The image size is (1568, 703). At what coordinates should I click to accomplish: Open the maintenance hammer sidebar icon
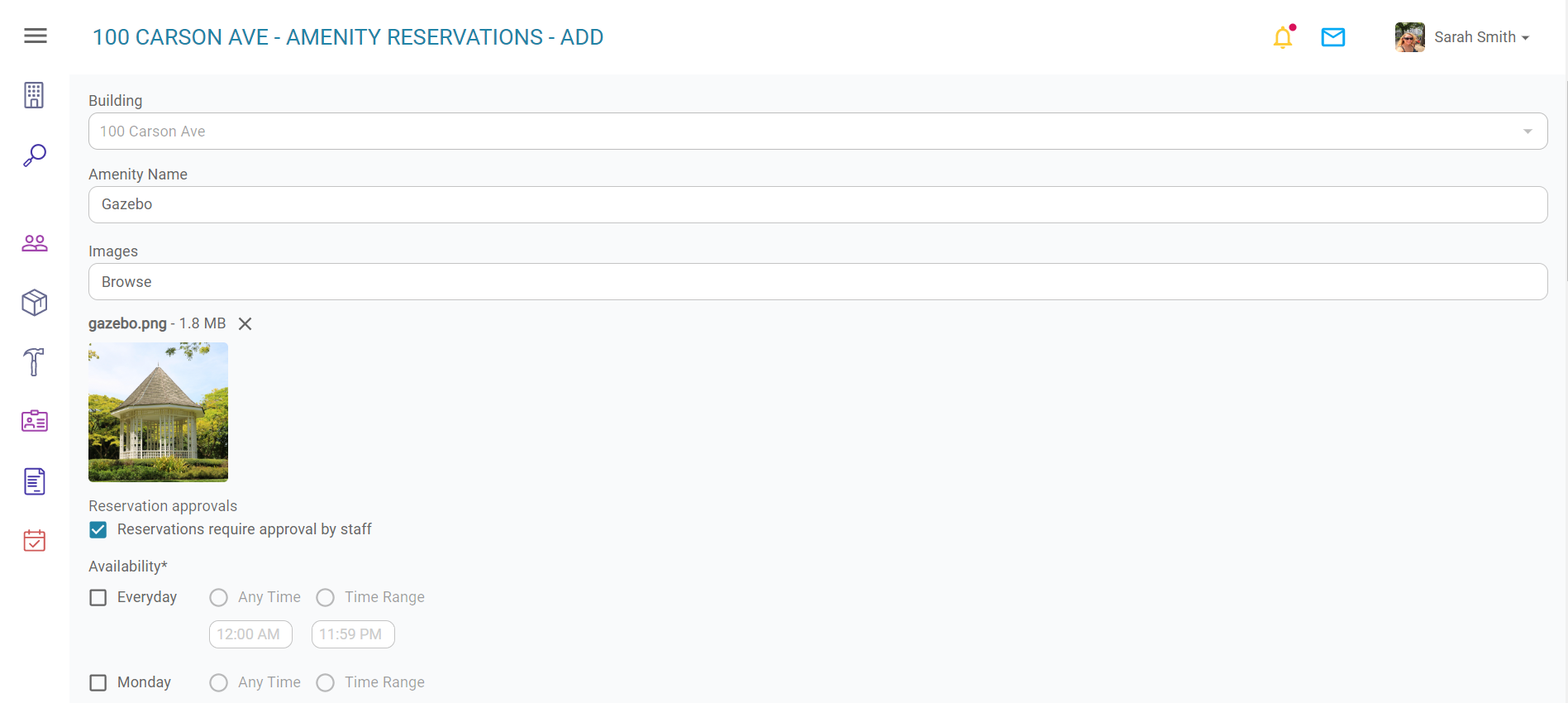point(34,362)
